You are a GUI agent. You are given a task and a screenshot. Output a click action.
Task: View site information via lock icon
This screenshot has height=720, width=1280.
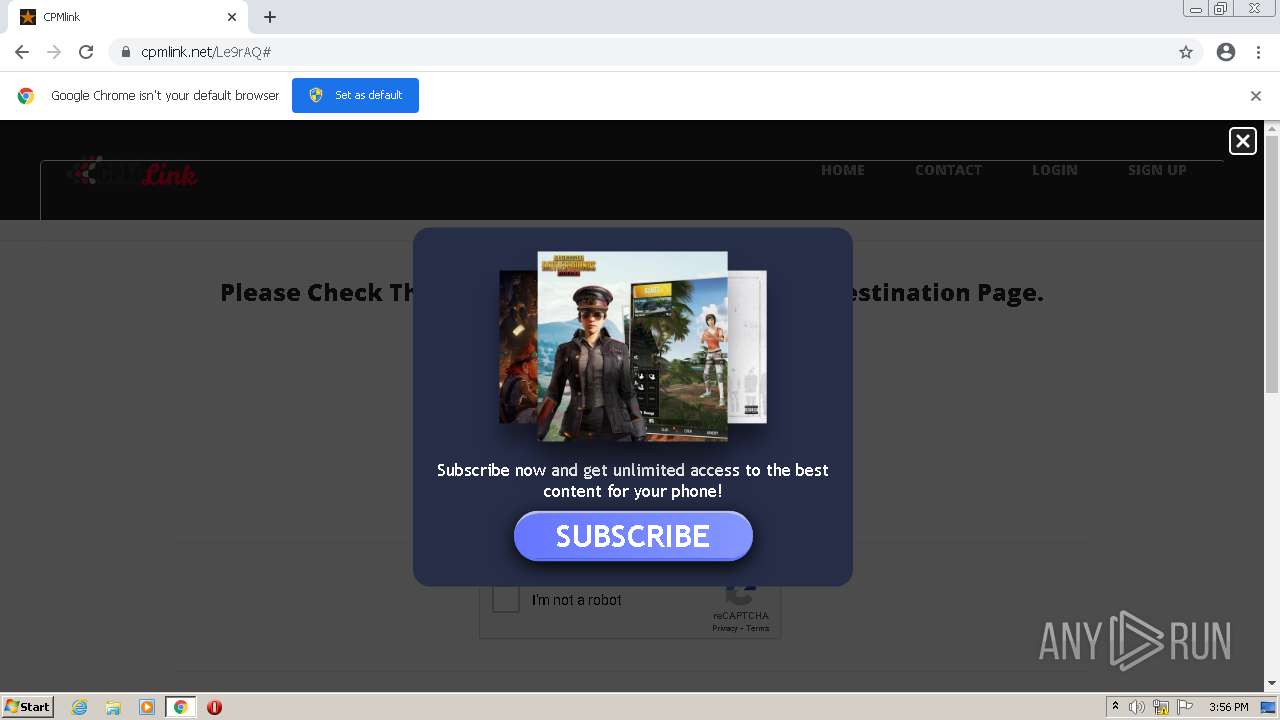(126, 52)
